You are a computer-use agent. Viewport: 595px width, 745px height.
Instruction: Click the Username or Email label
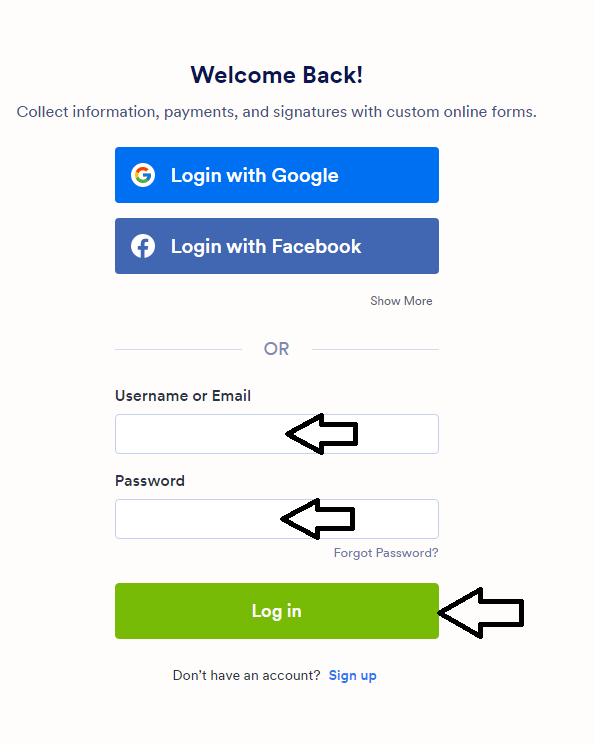pos(183,396)
